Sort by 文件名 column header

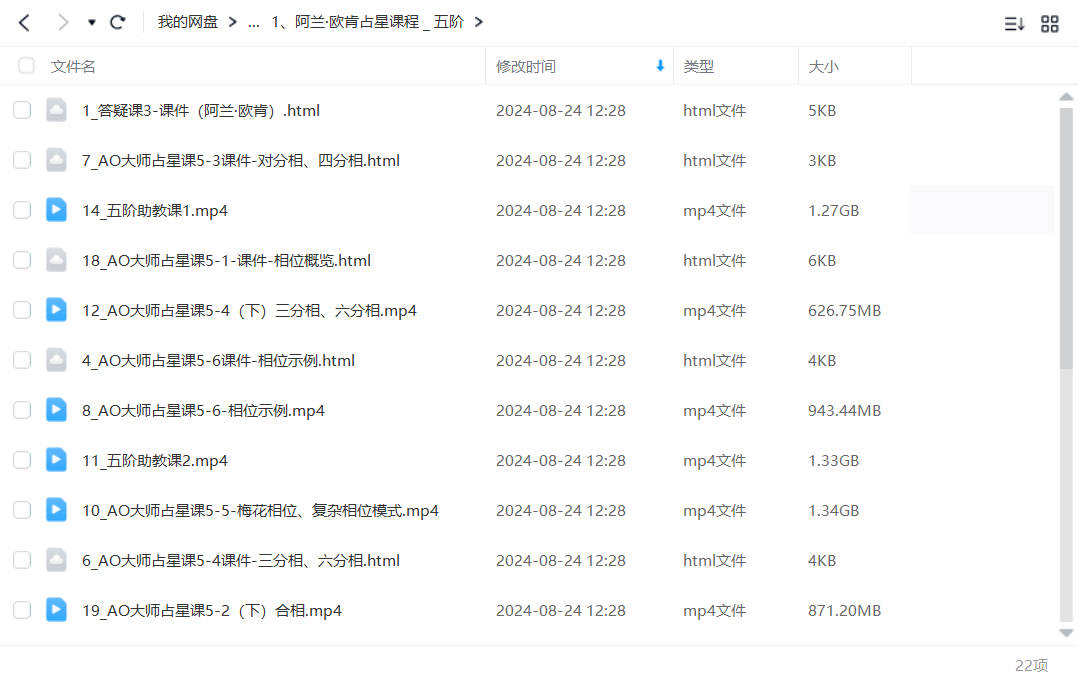[x=73, y=67]
